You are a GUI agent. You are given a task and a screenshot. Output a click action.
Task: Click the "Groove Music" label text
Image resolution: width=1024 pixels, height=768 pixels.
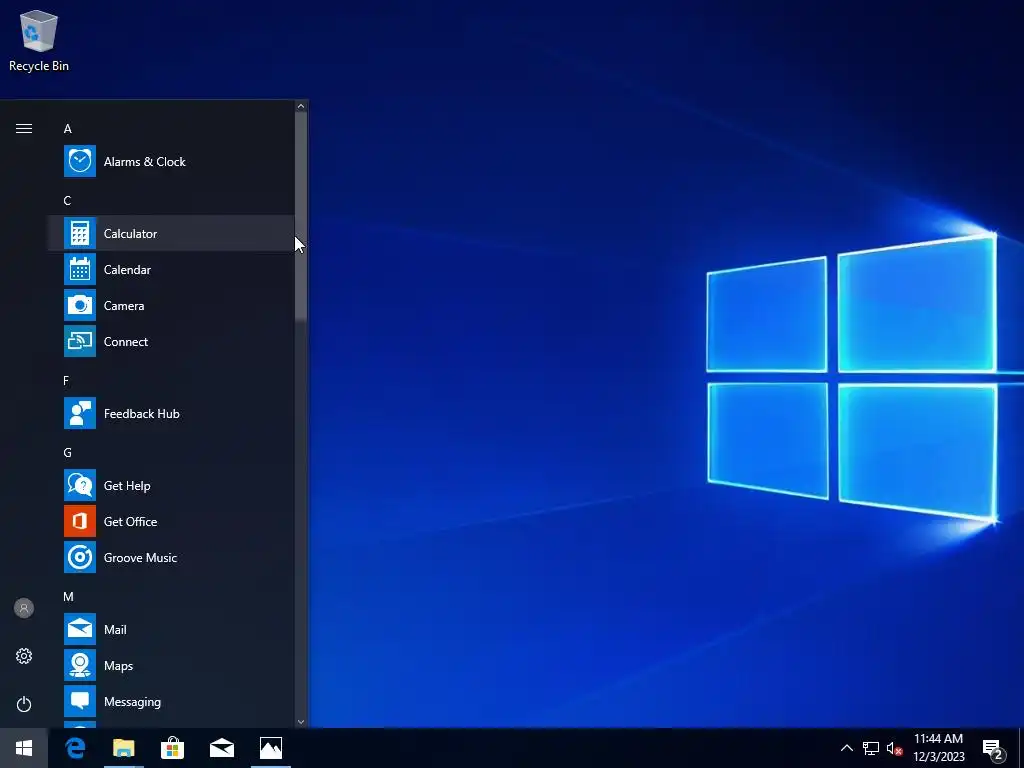pyautogui.click(x=140, y=557)
